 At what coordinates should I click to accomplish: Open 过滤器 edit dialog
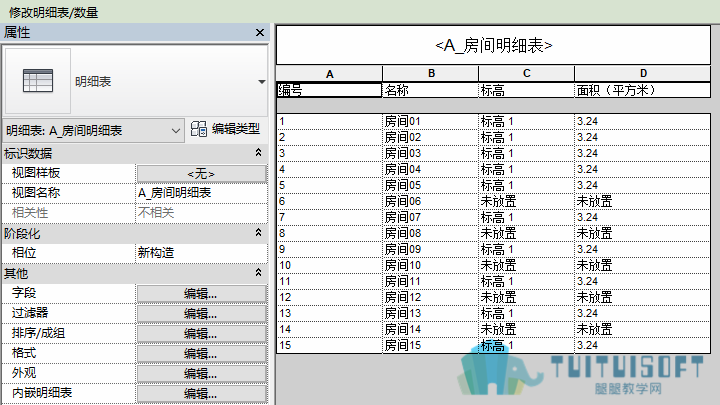(201, 314)
